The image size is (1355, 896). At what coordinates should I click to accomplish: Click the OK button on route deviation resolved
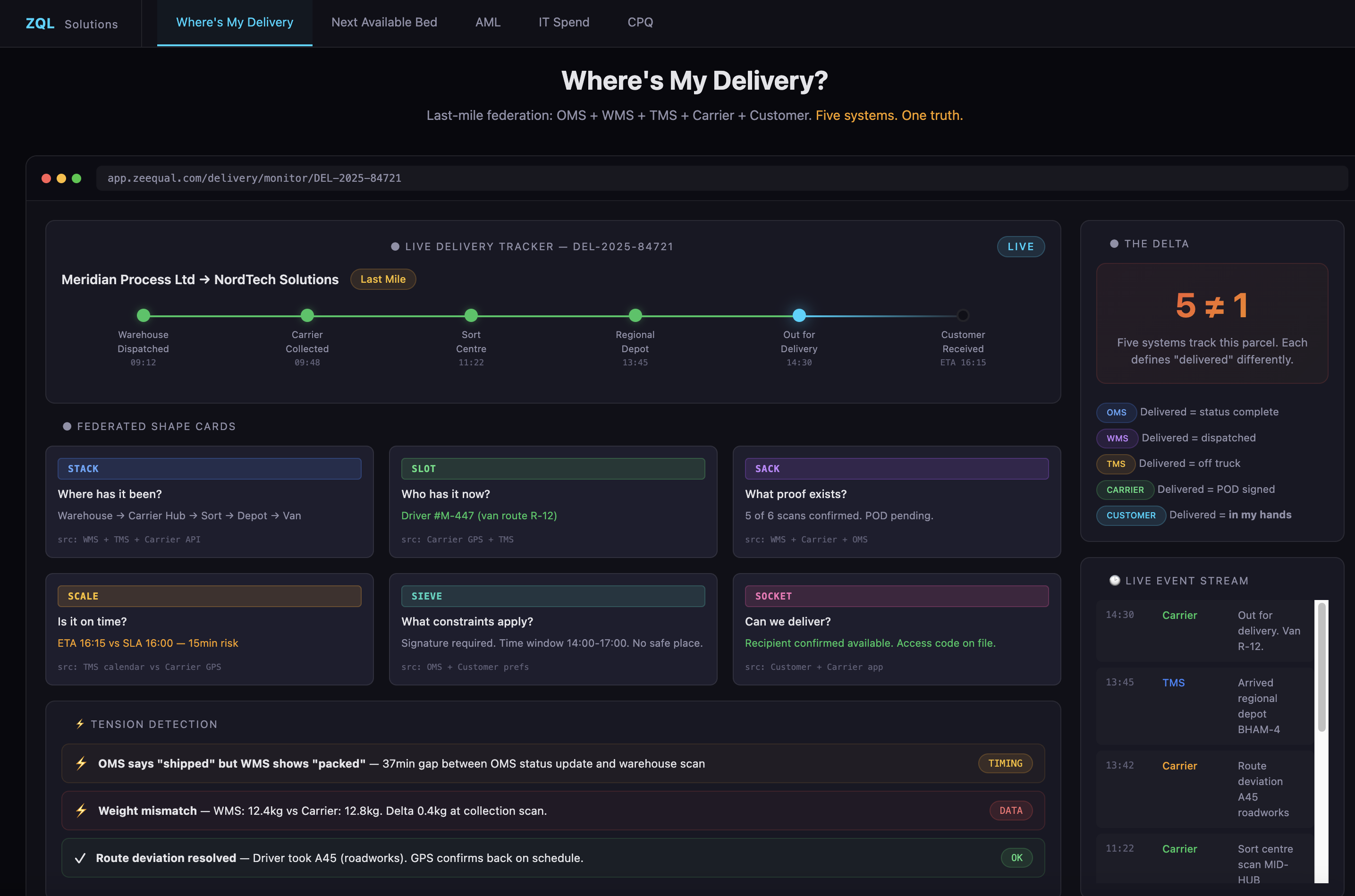tap(1016, 857)
